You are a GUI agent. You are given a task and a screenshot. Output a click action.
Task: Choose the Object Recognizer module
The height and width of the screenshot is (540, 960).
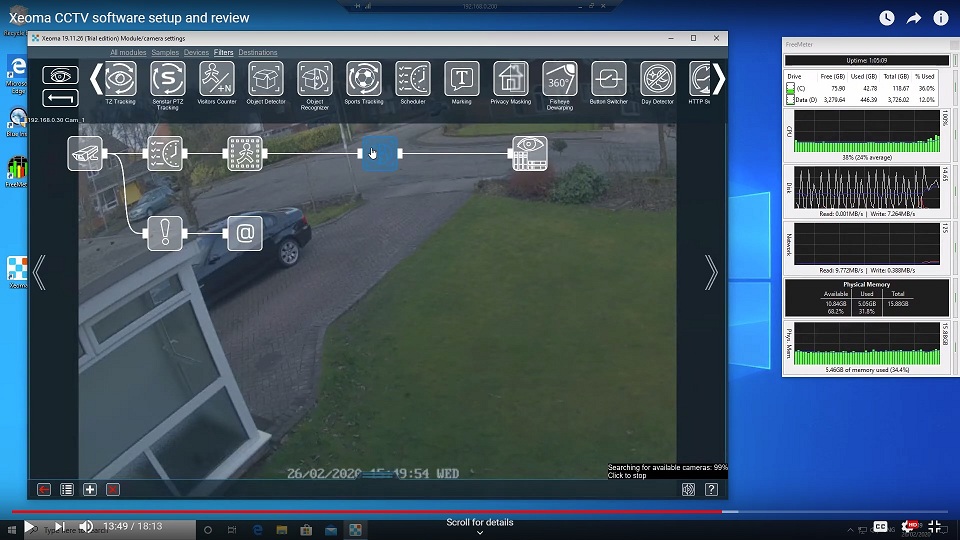click(315, 85)
